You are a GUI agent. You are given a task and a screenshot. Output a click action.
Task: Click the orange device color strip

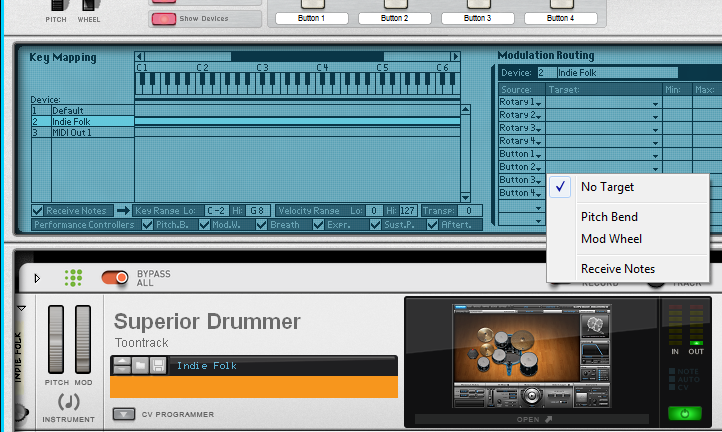pyautogui.click(x=254, y=387)
